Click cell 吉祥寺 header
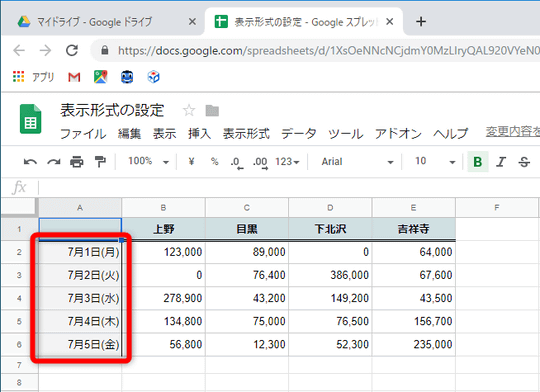The image size is (540, 392). click(413, 229)
